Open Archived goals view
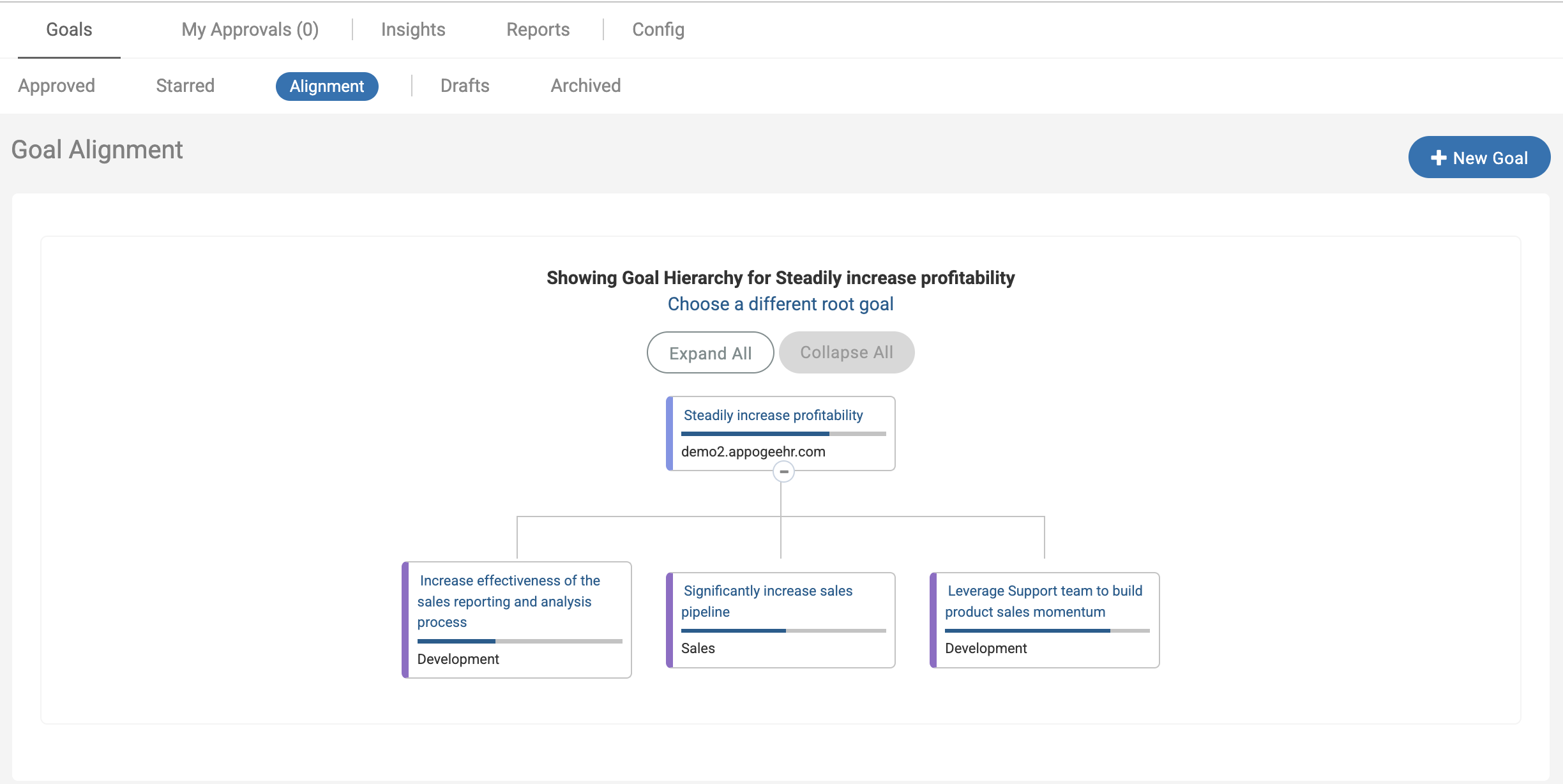The height and width of the screenshot is (784, 1563). pos(585,86)
